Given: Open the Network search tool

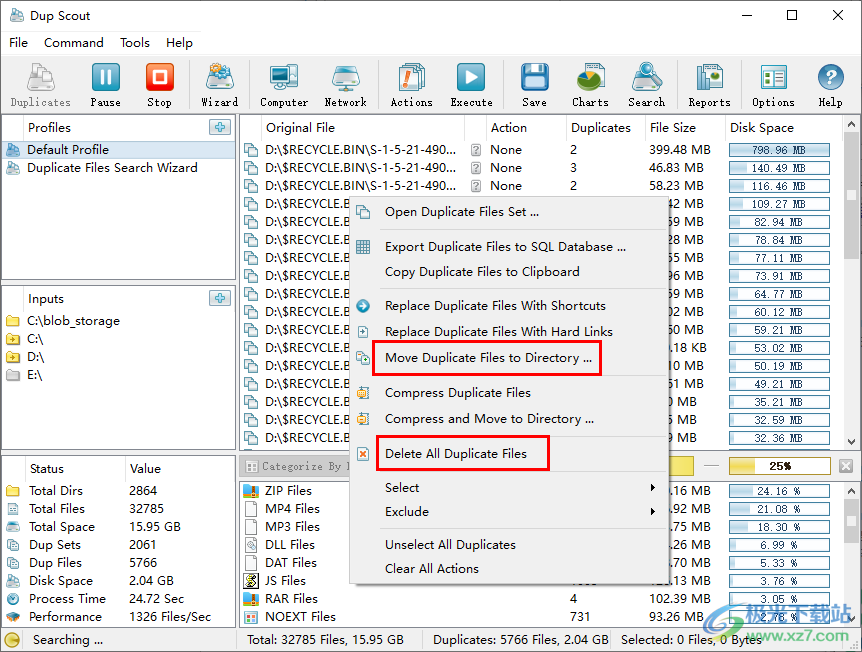Looking at the screenshot, I should pos(345,85).
